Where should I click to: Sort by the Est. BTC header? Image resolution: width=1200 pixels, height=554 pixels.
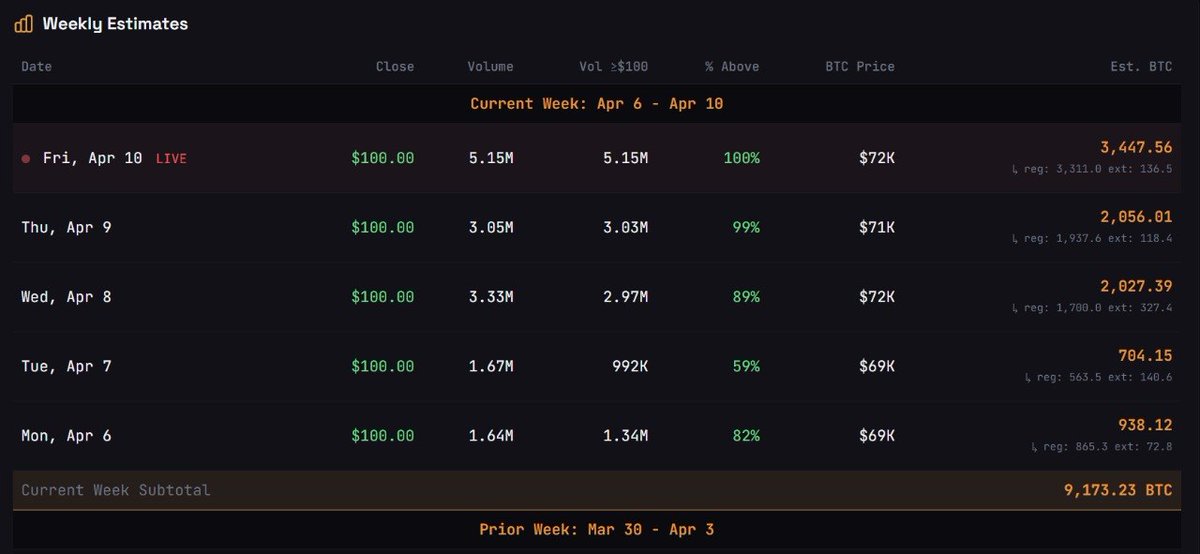[x=1143, y=67]
